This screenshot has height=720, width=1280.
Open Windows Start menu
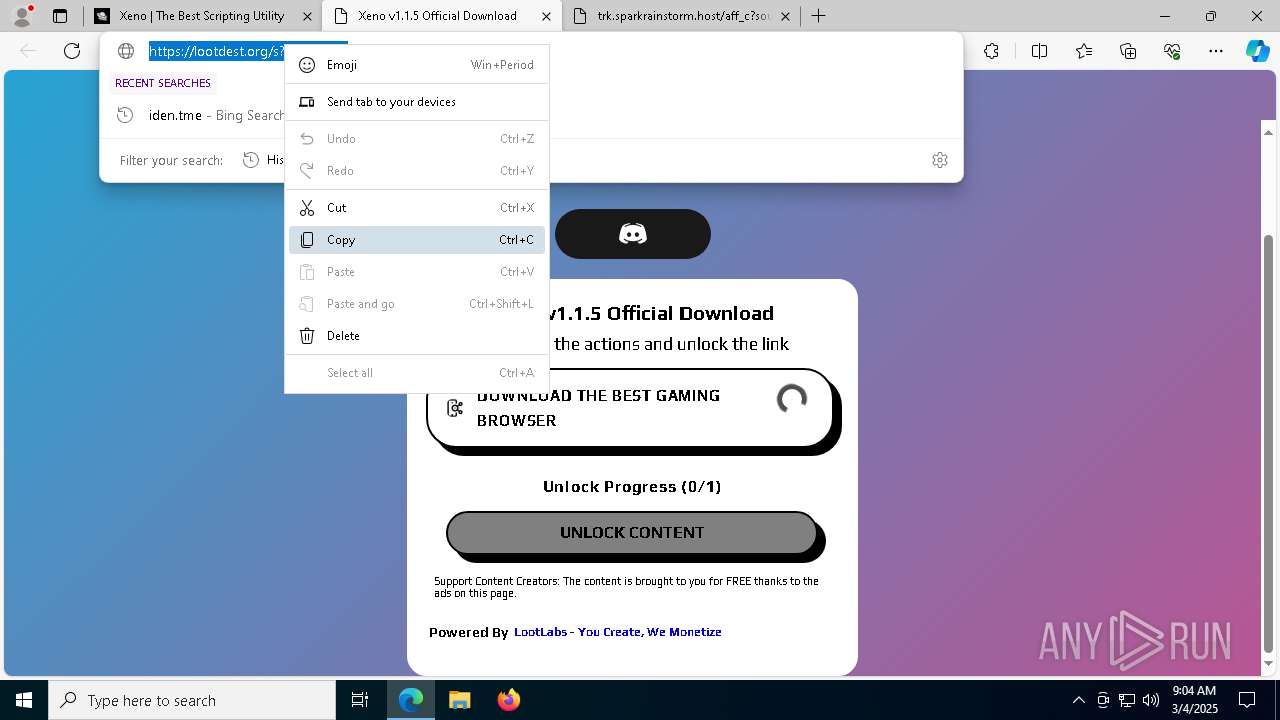click(24, 700)
